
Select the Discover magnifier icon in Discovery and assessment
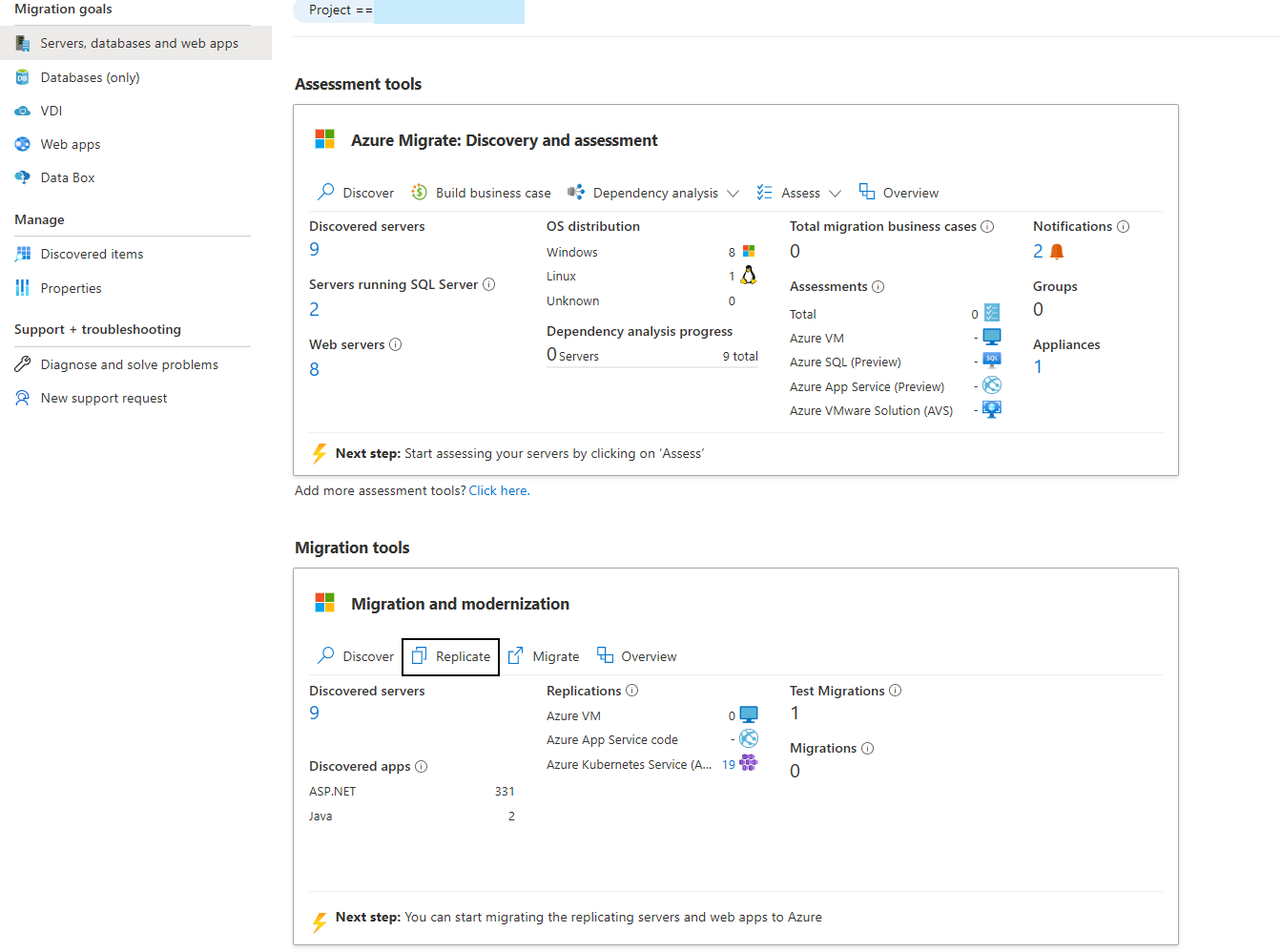point(324,192)
